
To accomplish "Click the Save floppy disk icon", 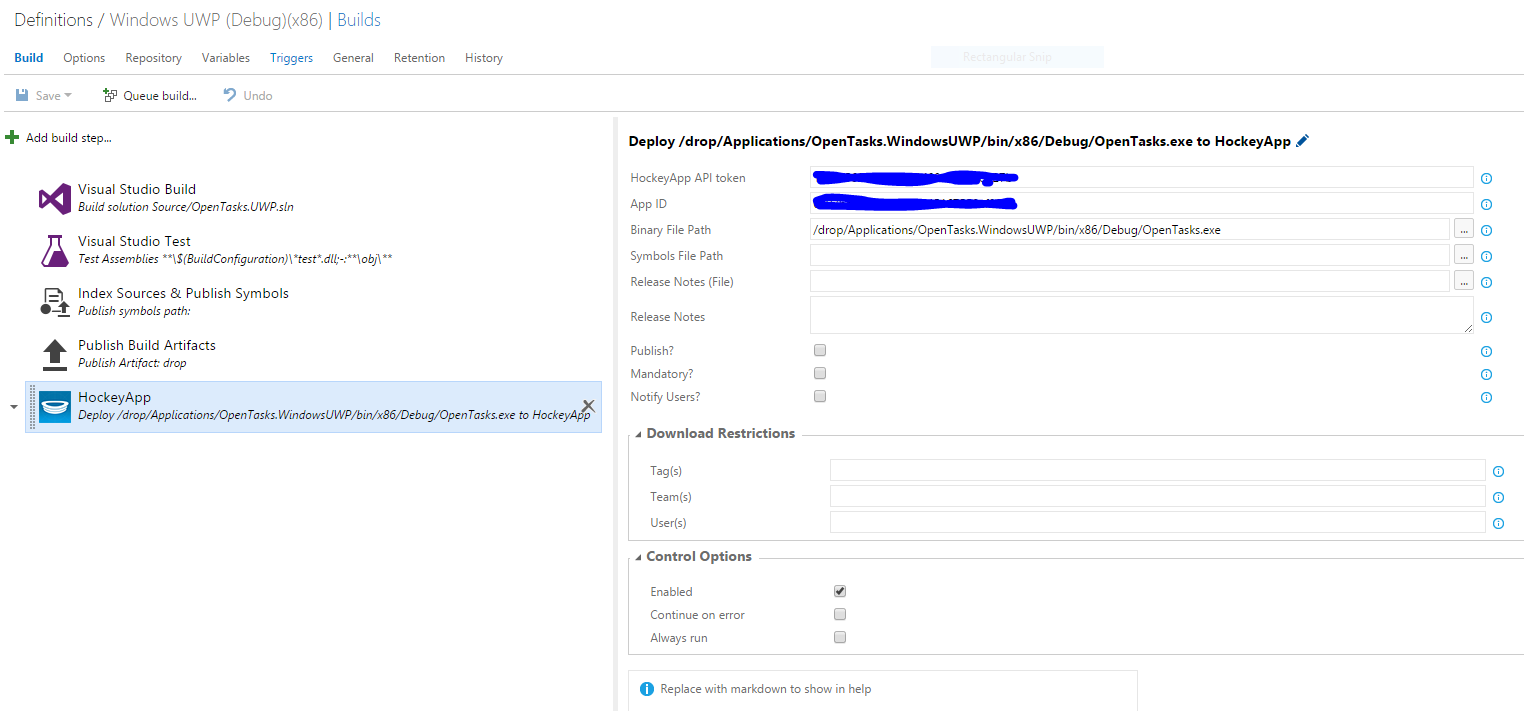I will click(x=22, y=96).
